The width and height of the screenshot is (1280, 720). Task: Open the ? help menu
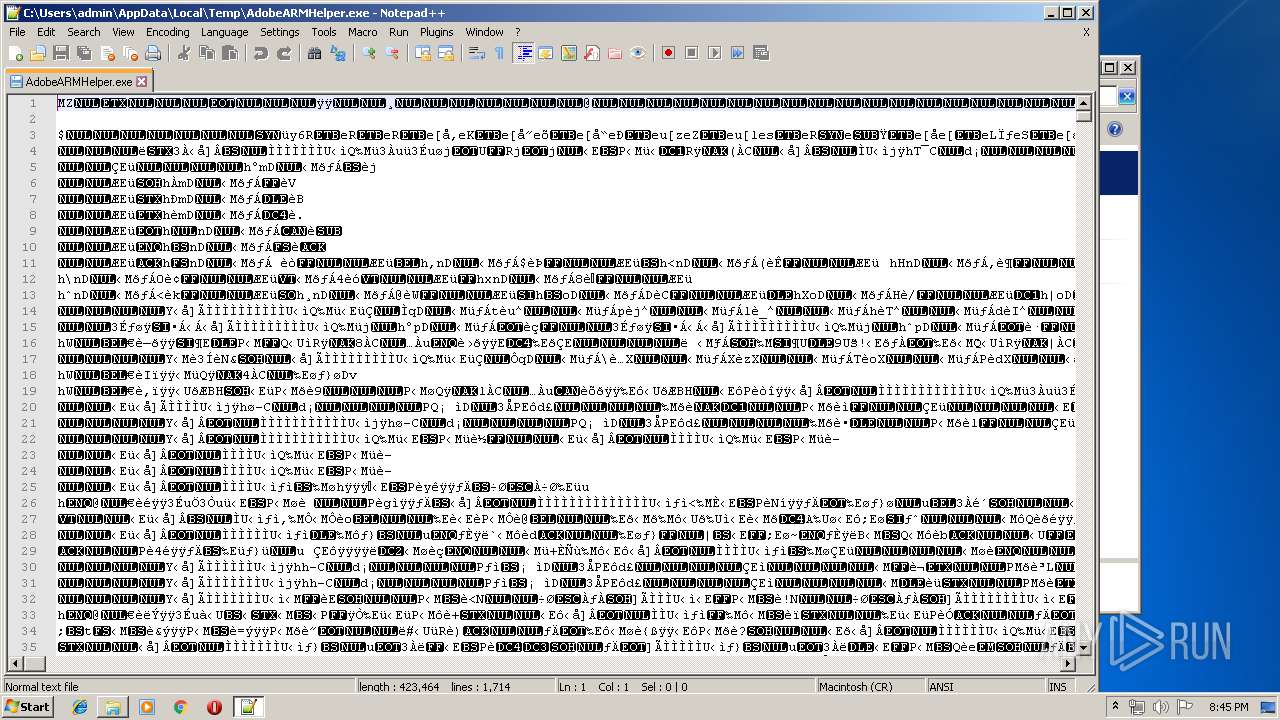(517, 32)
